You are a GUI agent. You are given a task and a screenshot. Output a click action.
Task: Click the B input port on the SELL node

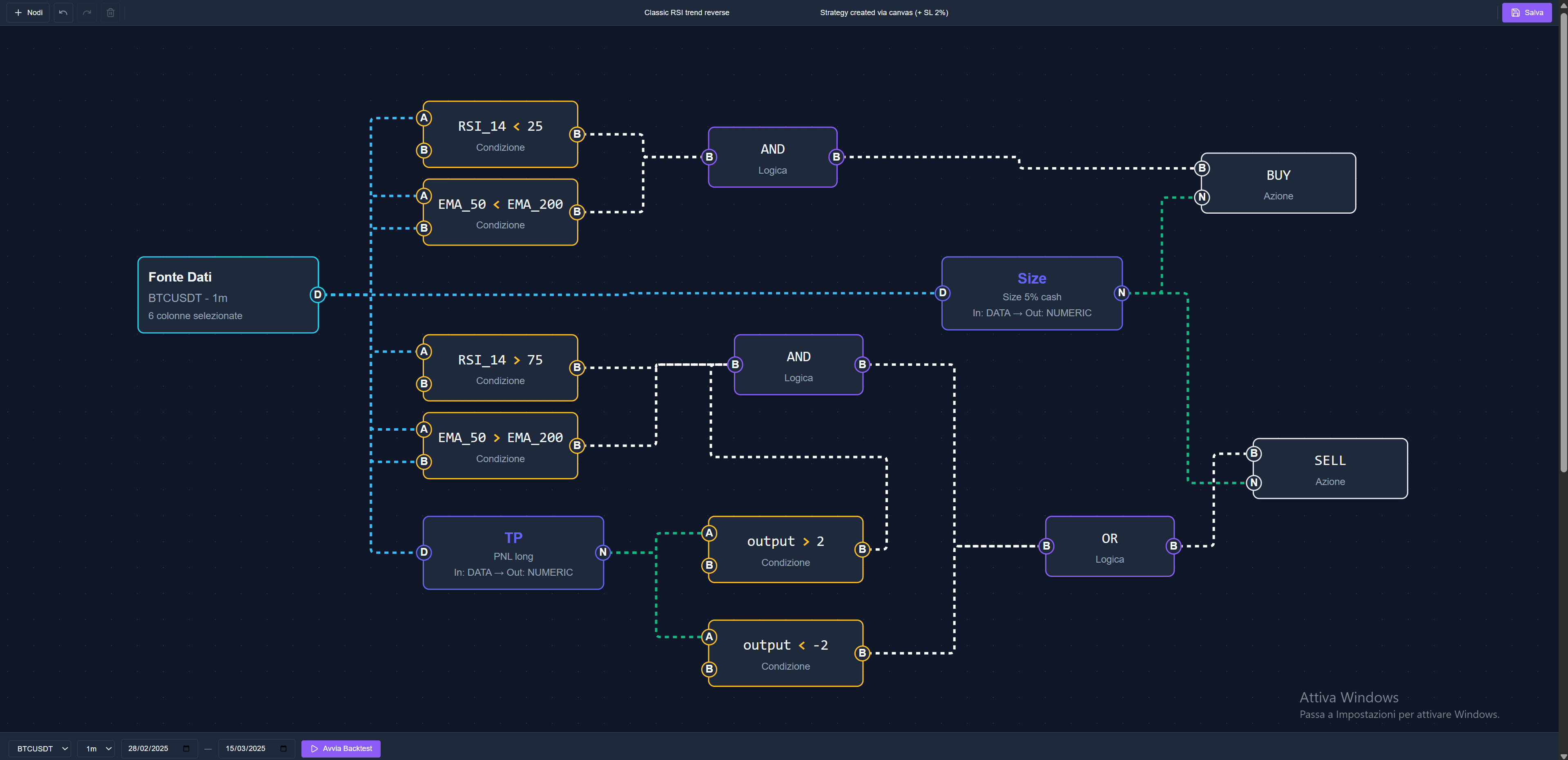(1254, 453)
